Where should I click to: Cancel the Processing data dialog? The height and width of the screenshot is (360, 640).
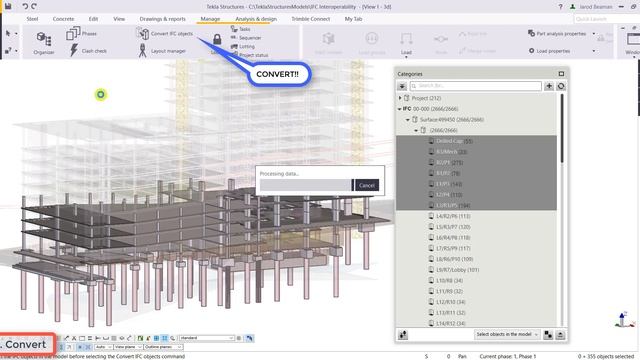click(x=367, y=185)
